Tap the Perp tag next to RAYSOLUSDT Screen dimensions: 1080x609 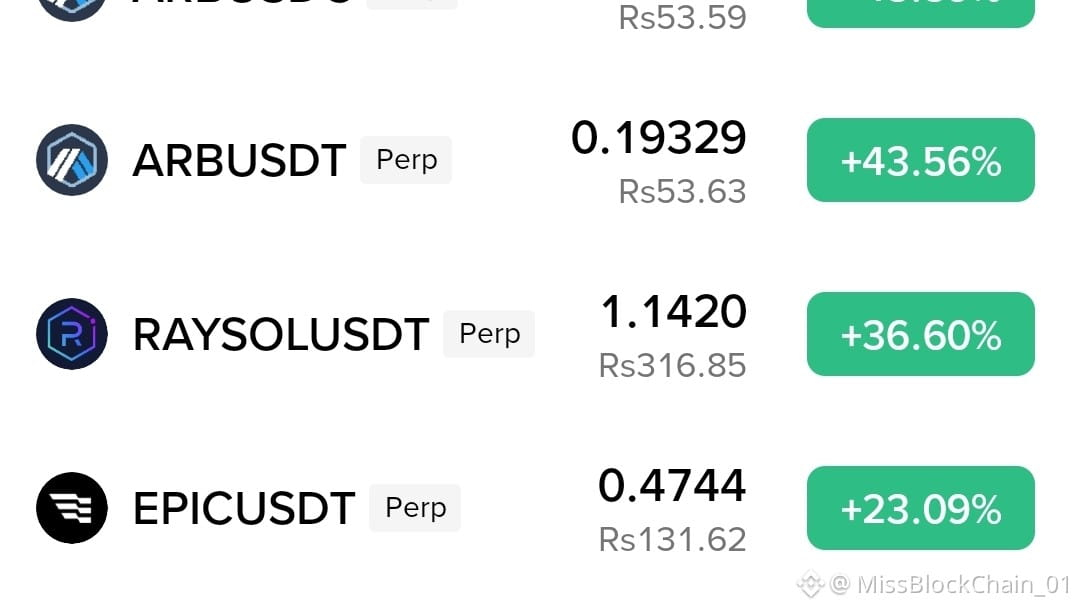click(x=489, y=334)
